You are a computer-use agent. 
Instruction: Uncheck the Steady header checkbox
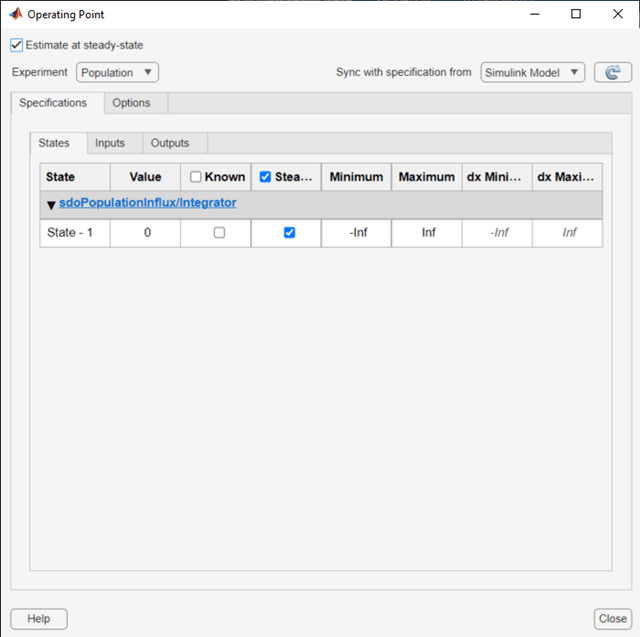(265, 177)
